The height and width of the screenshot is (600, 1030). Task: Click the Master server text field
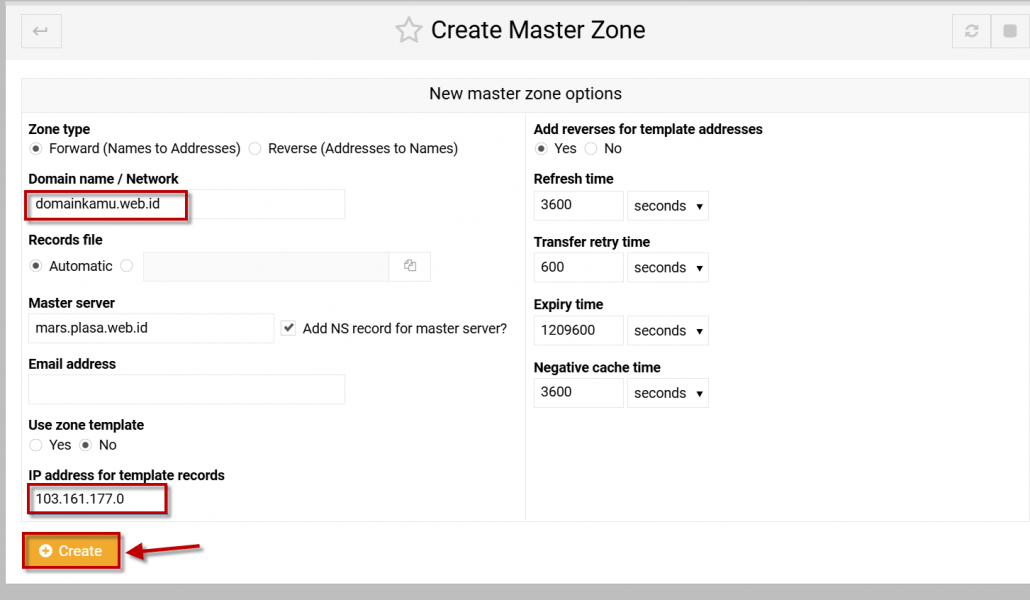pos(151,328)
